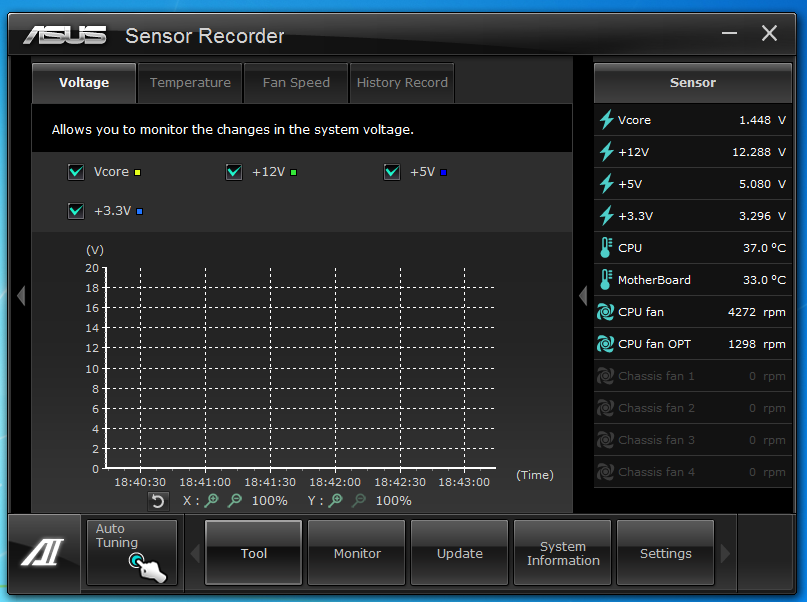807x602 pixels.
Task: Switch to the Temperature tab
Action: tap(190, 83)
